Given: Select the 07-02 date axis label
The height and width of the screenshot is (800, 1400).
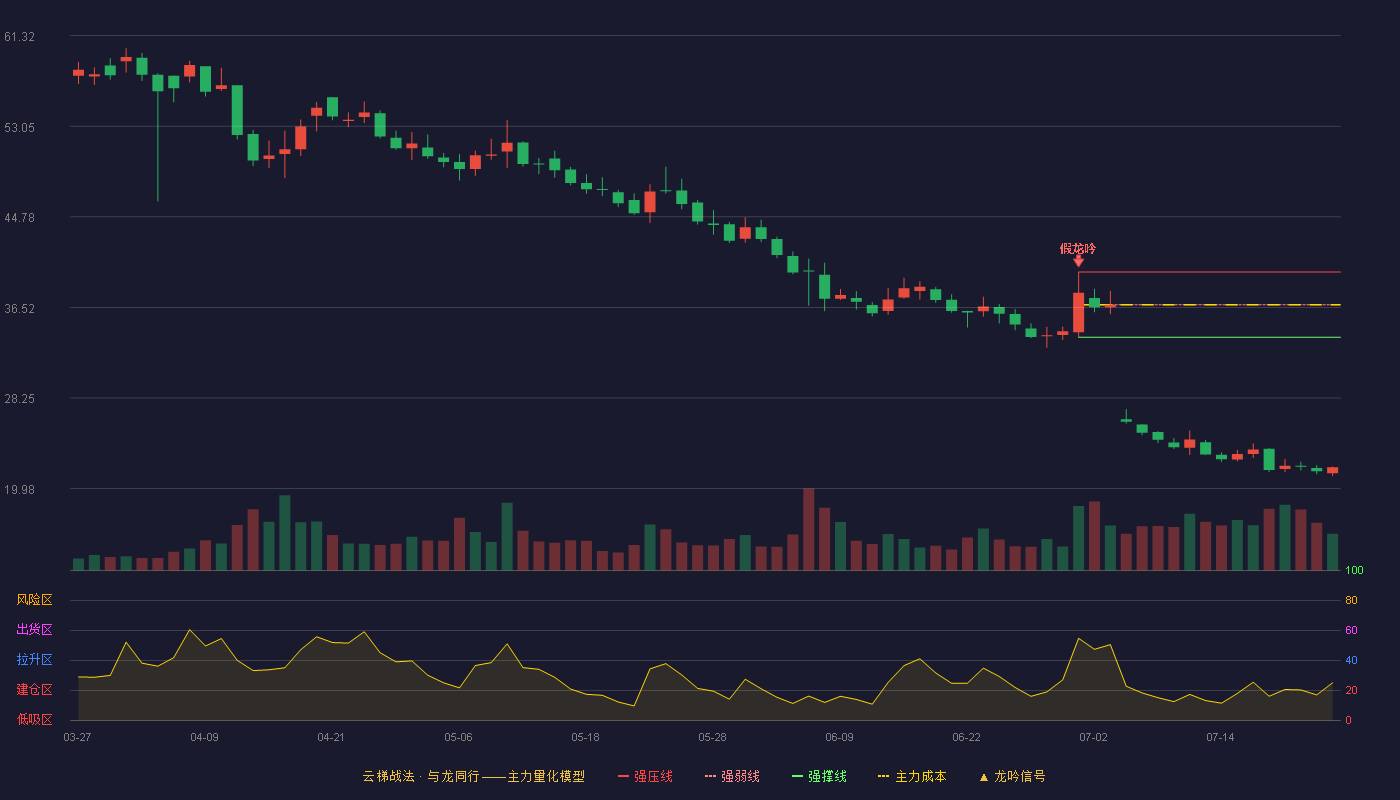Looking at the screenshot, I should tap(1093, 737).
